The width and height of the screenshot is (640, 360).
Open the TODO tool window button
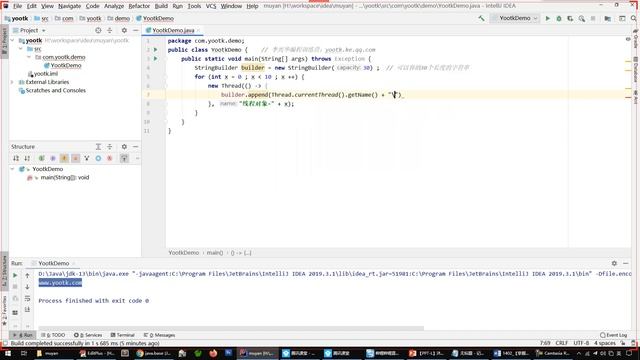[x=53, y=335]
